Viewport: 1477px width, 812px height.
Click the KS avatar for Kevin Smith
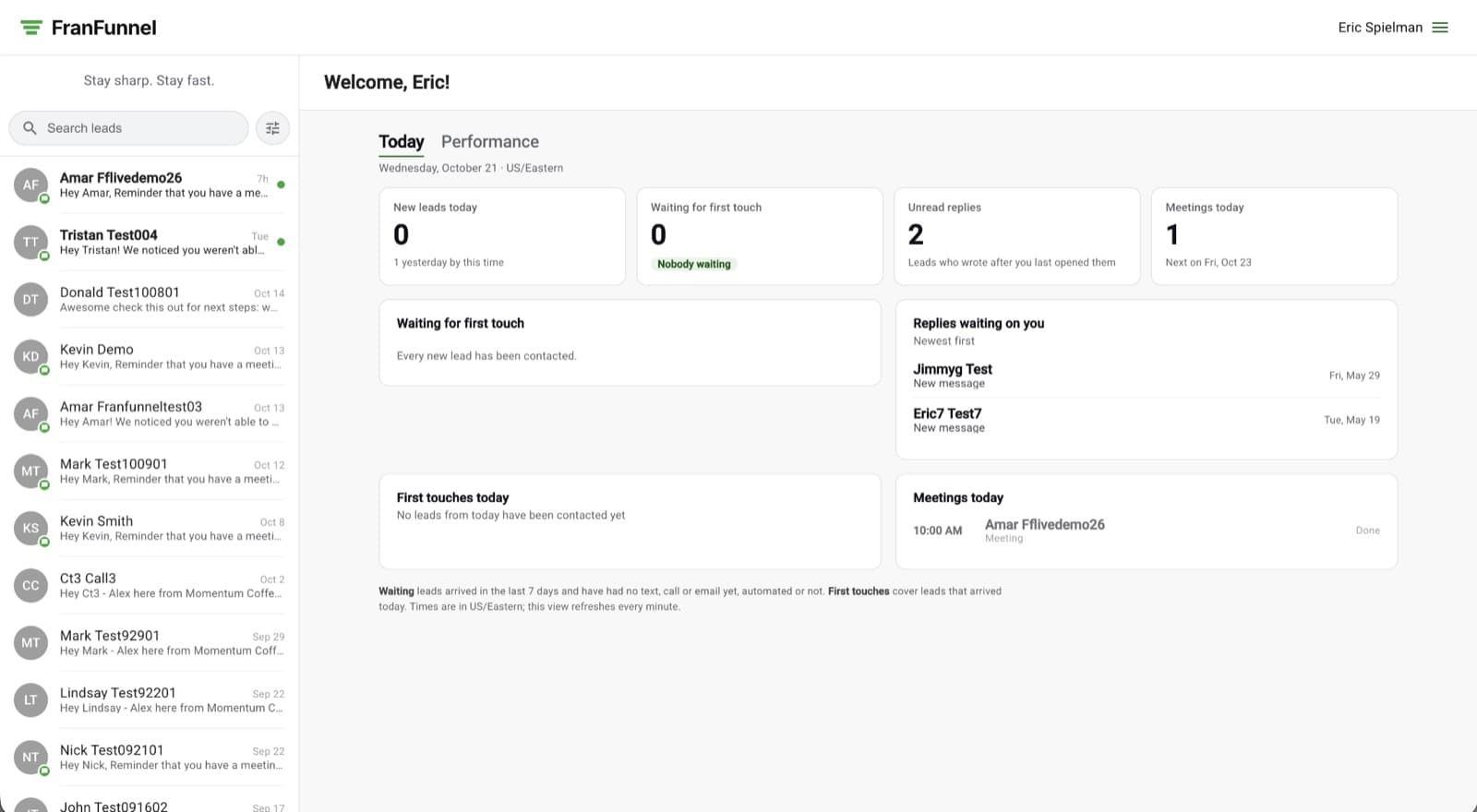point(30,528)
